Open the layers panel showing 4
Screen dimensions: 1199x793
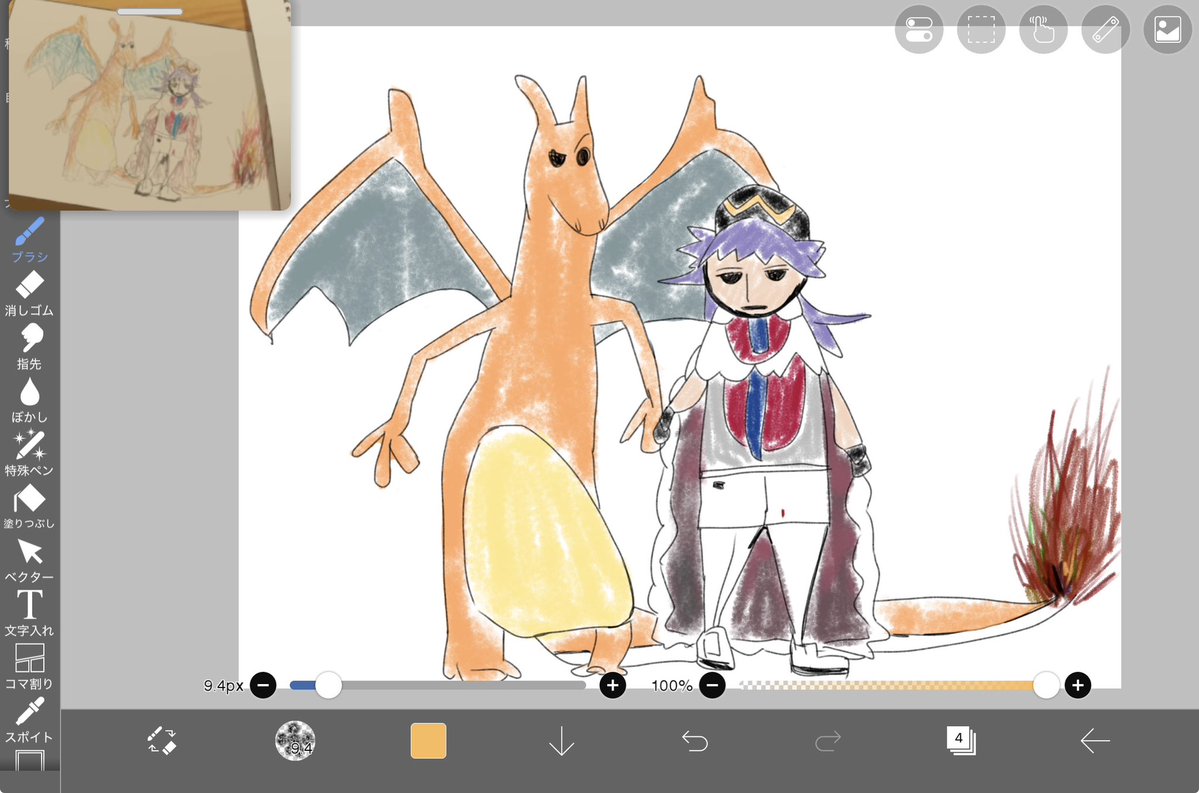coord(961,740)
